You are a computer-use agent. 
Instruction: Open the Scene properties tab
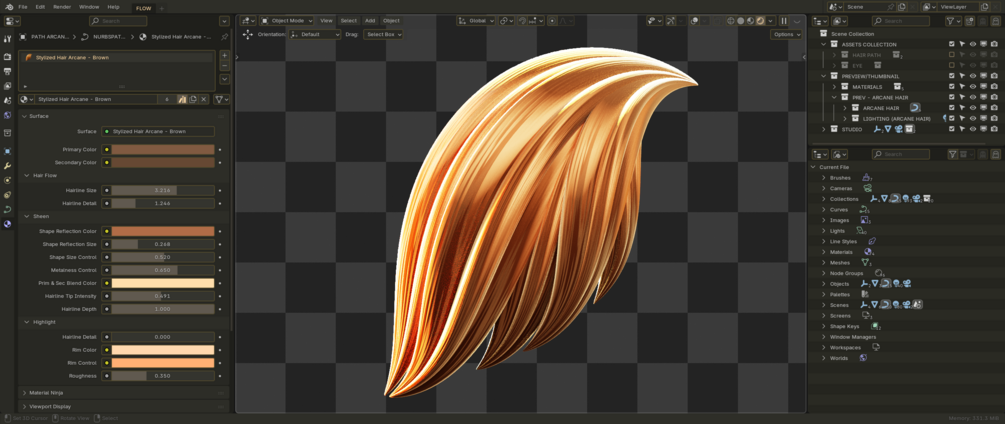(x=8, y=101)
